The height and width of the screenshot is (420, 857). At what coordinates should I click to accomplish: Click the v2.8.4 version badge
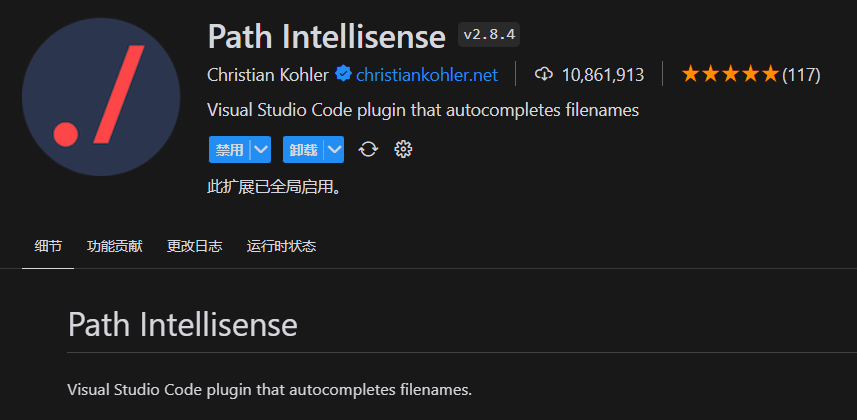[489, 34]
